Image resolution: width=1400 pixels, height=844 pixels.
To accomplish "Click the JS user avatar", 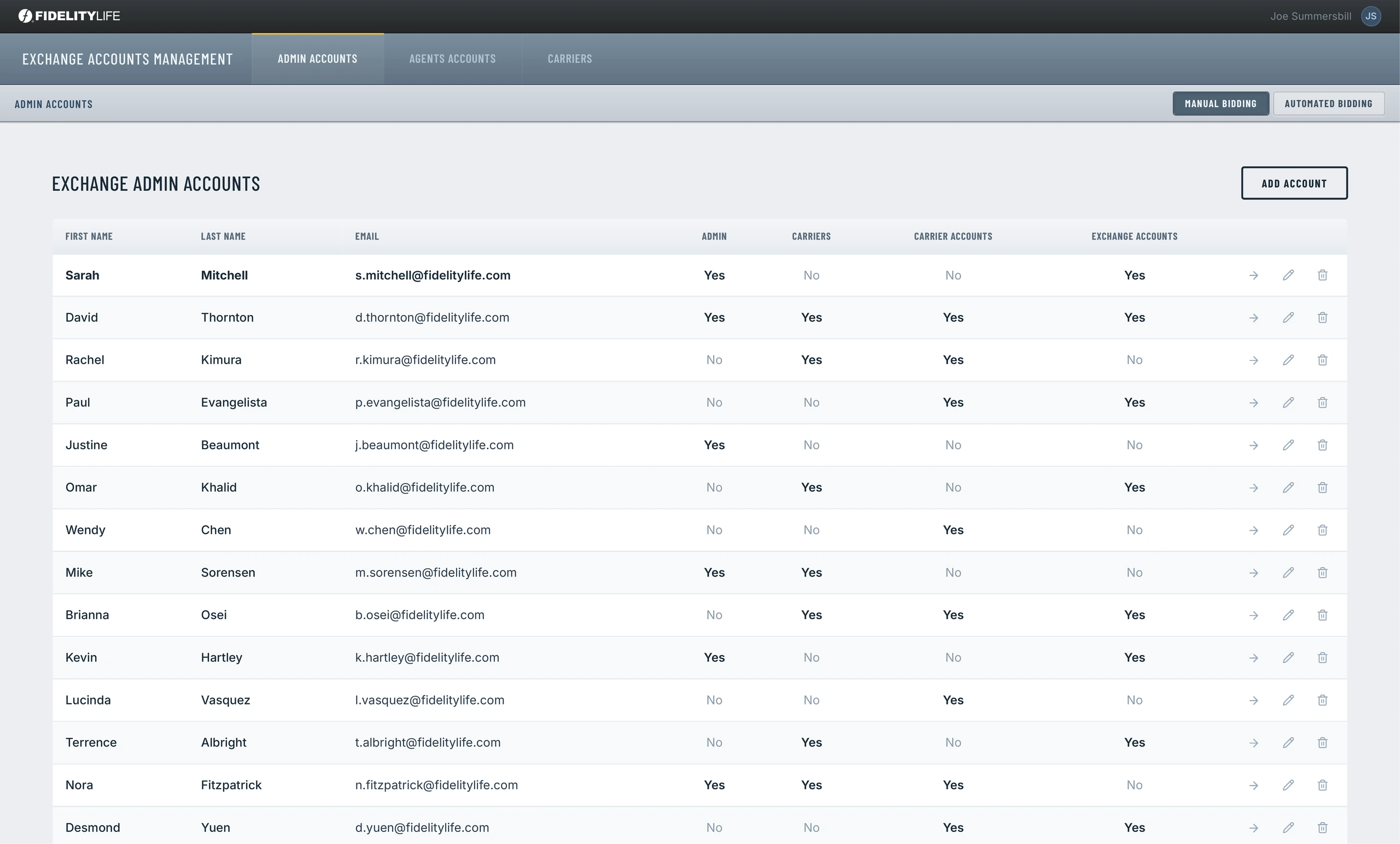I will click(1370, 16).
